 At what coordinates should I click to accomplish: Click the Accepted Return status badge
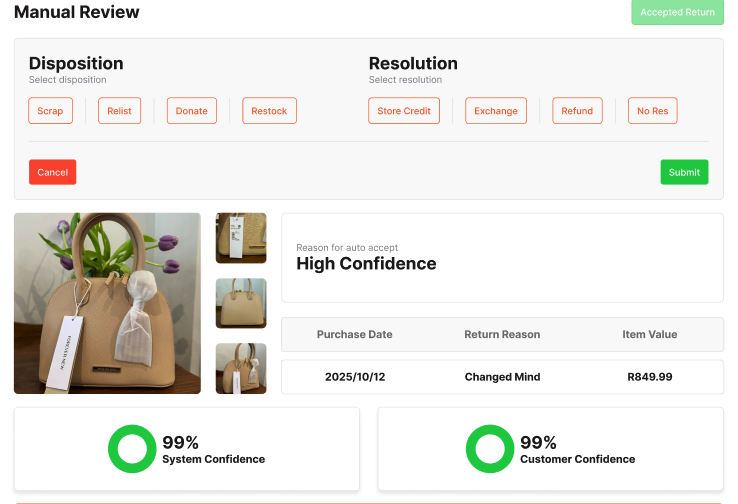(x=677, y=12)
